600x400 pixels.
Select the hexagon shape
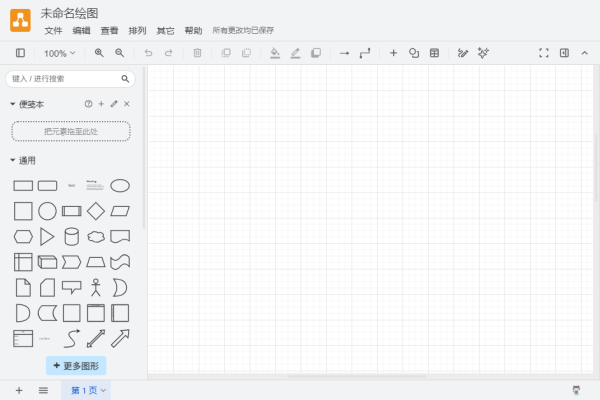(x=23, y=237)
